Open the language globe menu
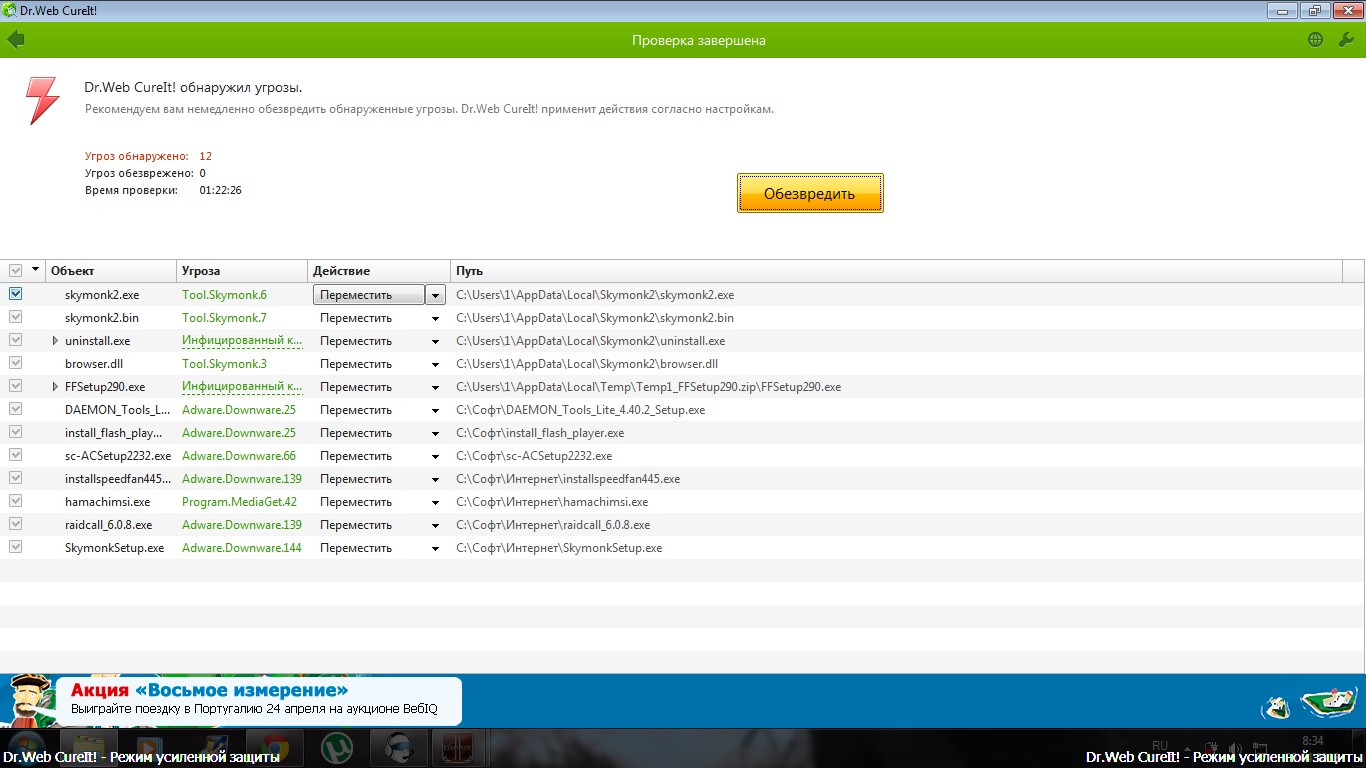 (x=1315, y=40)
